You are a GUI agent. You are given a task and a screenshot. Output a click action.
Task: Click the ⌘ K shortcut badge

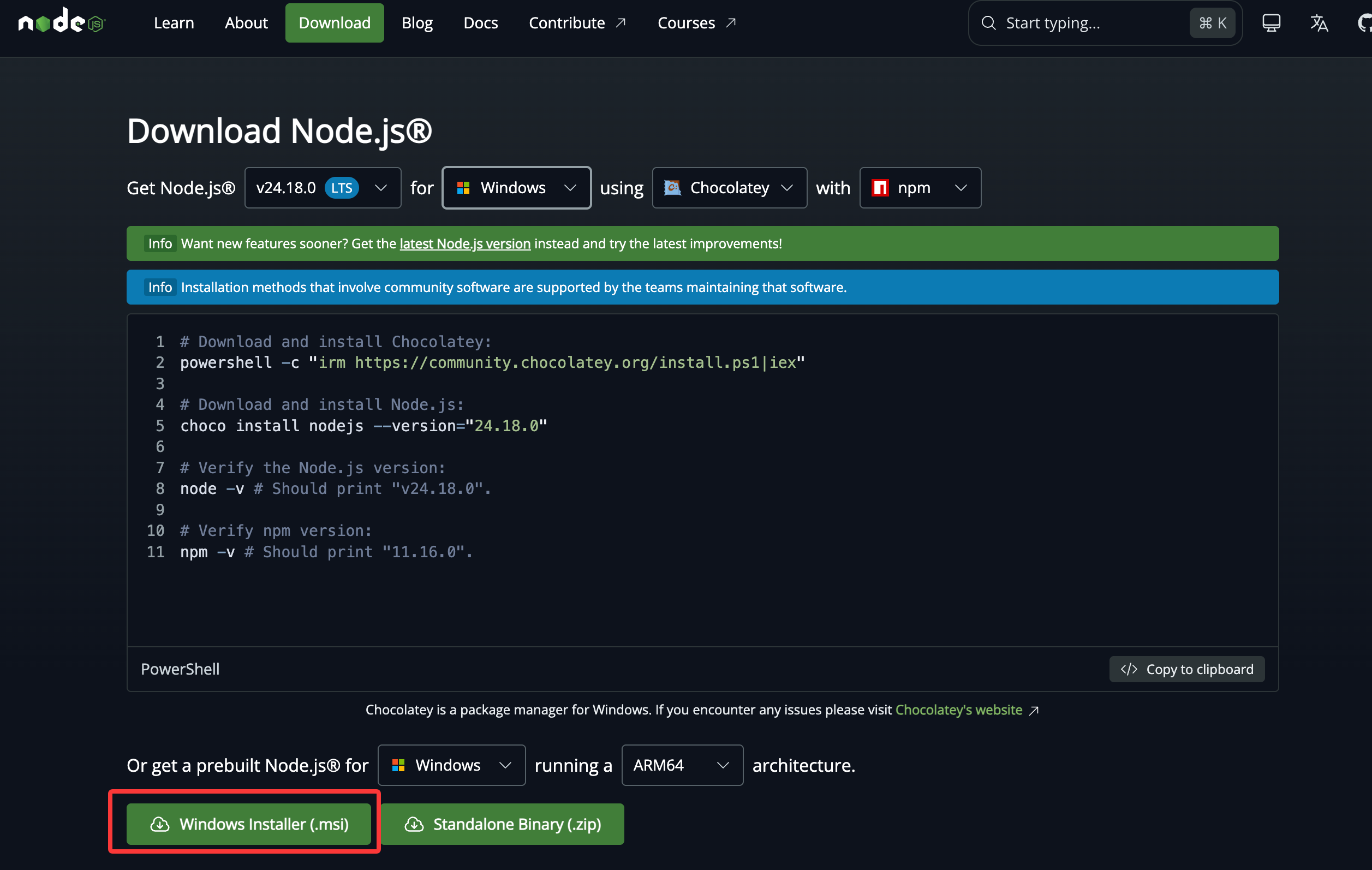click(1212, 23)
